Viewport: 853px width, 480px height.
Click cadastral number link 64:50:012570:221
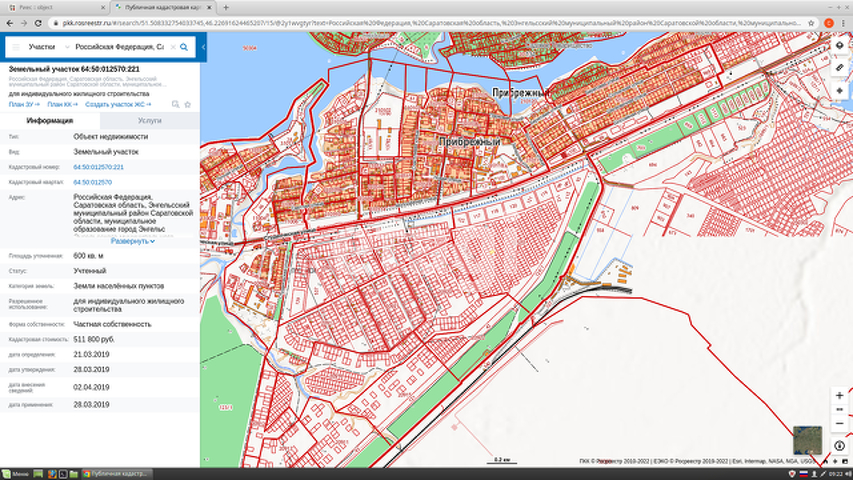click(98, 167)
